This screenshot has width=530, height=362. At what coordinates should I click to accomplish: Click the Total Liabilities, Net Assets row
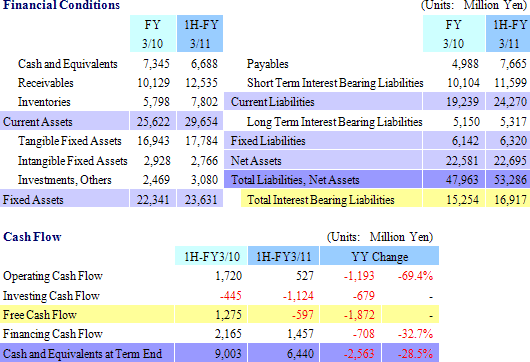click(x=377, y=179)
